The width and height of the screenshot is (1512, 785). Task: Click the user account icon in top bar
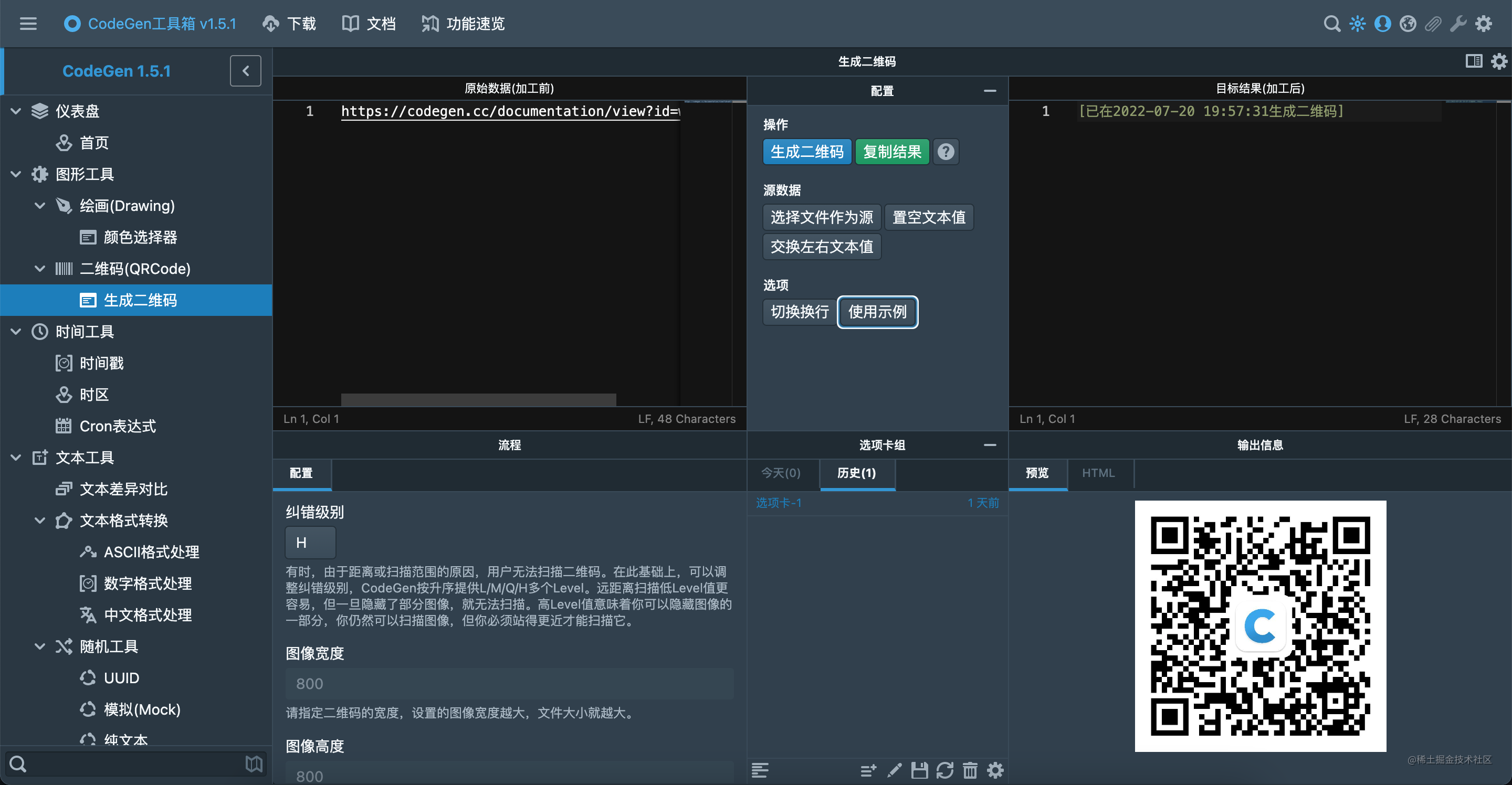coord(1382,24)
